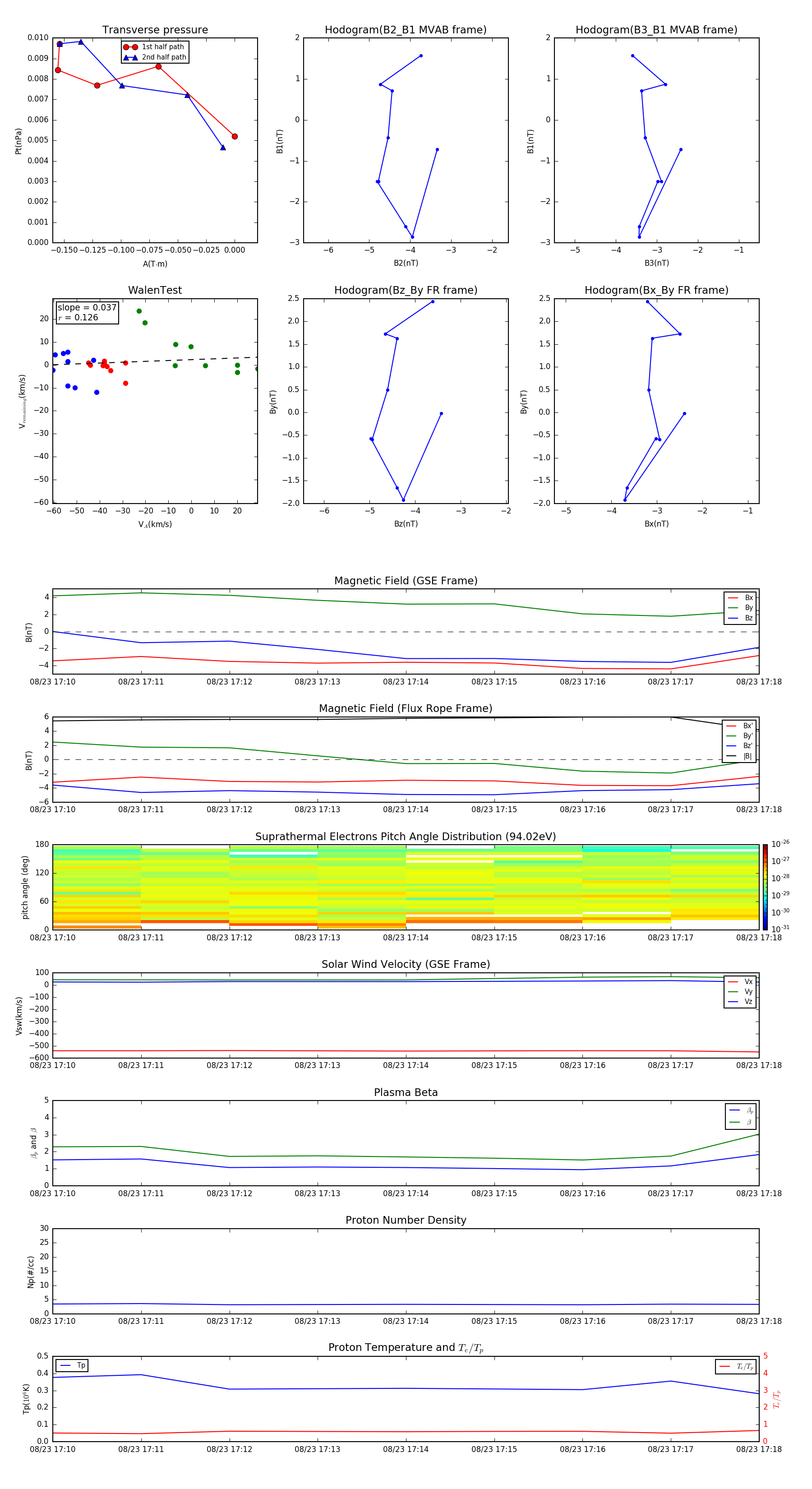This screenshot has height=1489, width=812.
Task: Click the dashed fit line in WalenTest plot
Action: coord(155,361)
